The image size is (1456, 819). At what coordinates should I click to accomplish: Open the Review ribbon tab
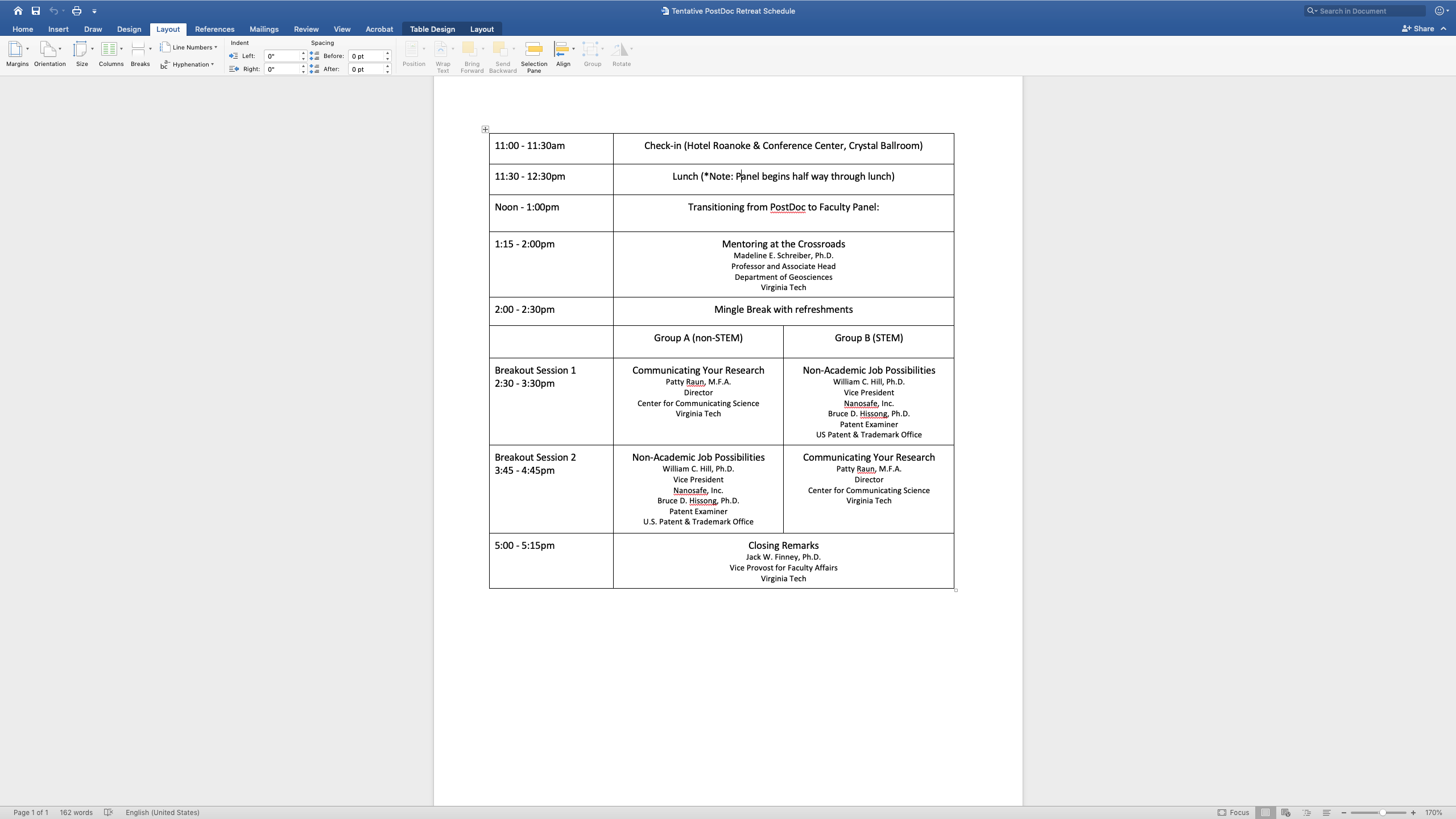click(306, 29)
